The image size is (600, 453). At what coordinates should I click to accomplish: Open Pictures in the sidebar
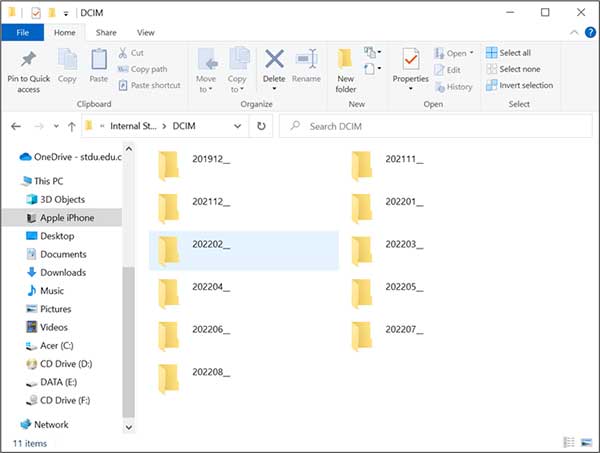pos(49,309)
